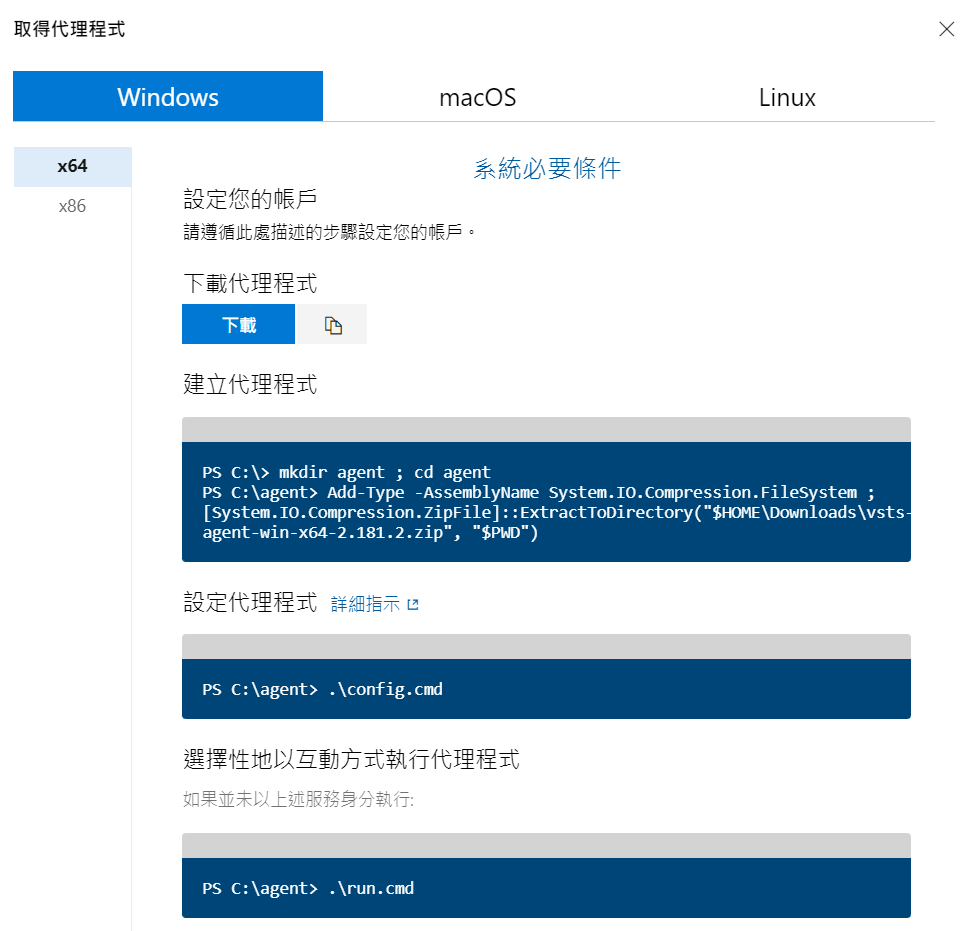Select the x64 architecture option
Image resolution: width=977 pixels, height=931 pixels.
(x=72, y=167)
